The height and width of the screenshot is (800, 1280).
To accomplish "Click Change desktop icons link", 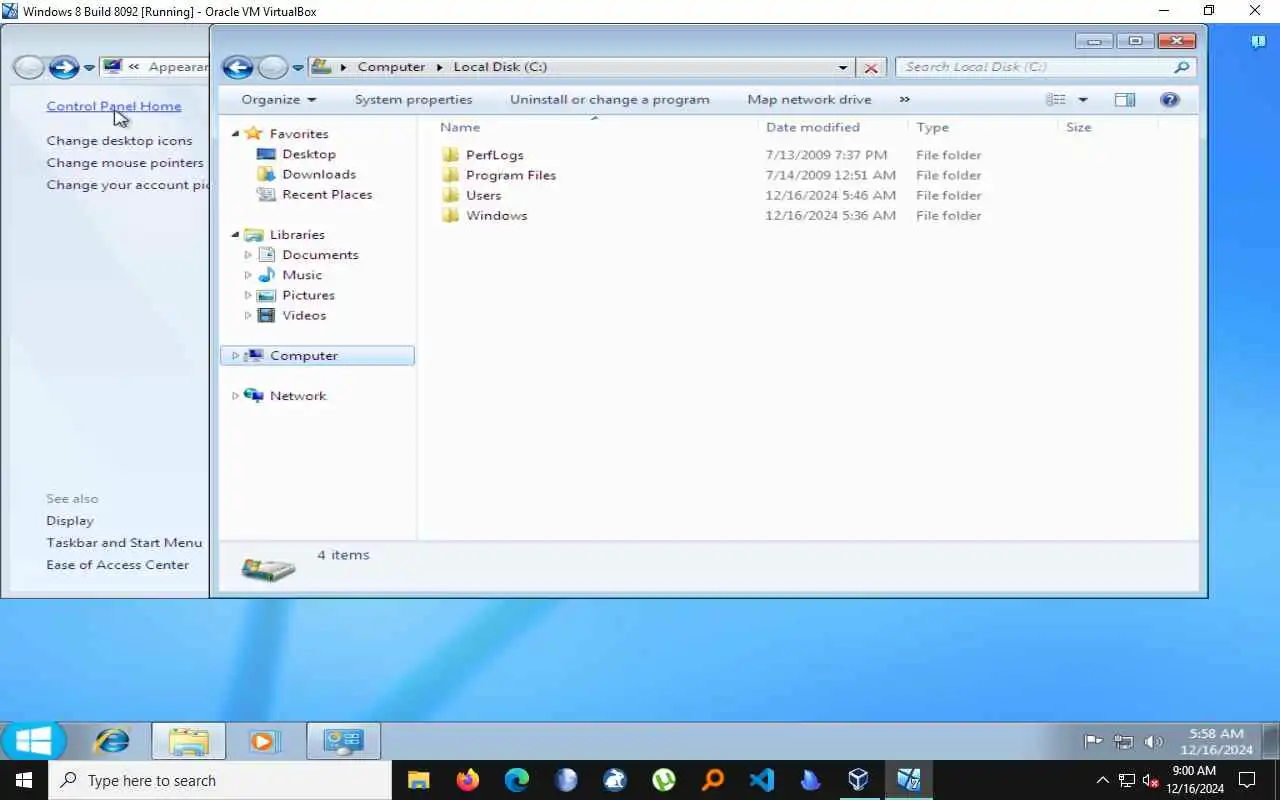I will click(119, 141).
